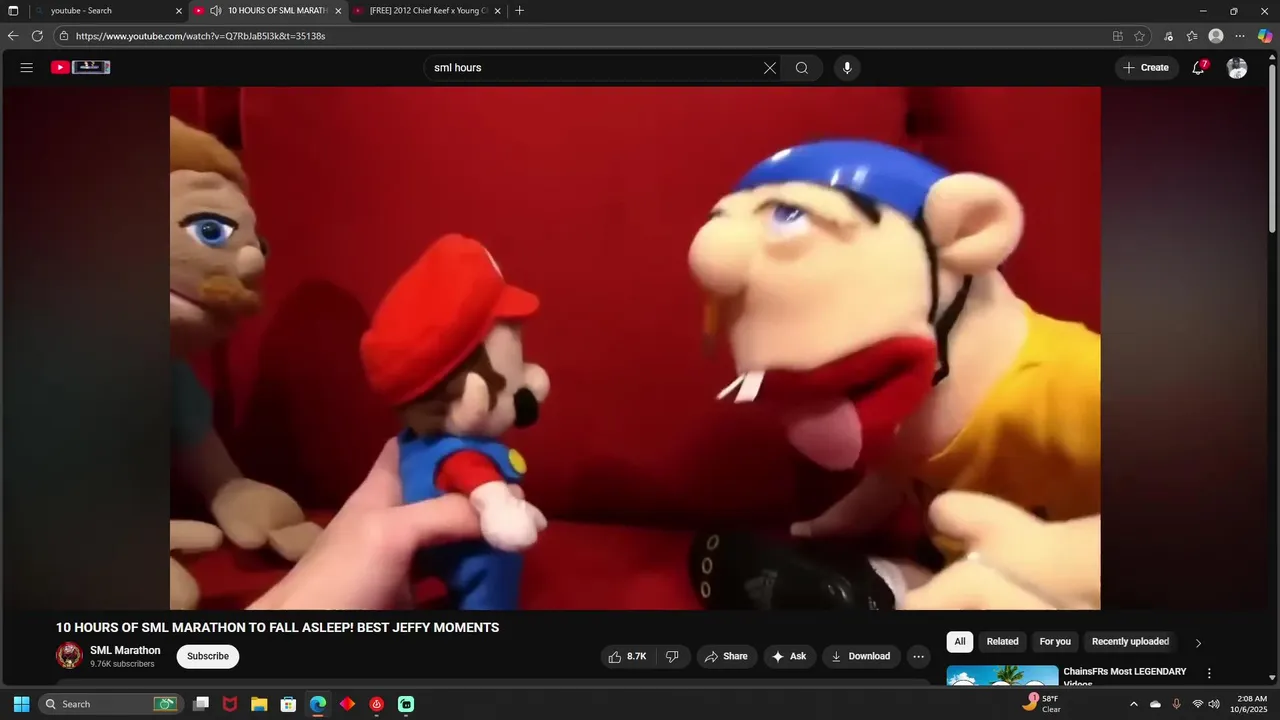
Task: Click the ChainsFRs Most LEGENDARY Videos title
Action: 1125,676
